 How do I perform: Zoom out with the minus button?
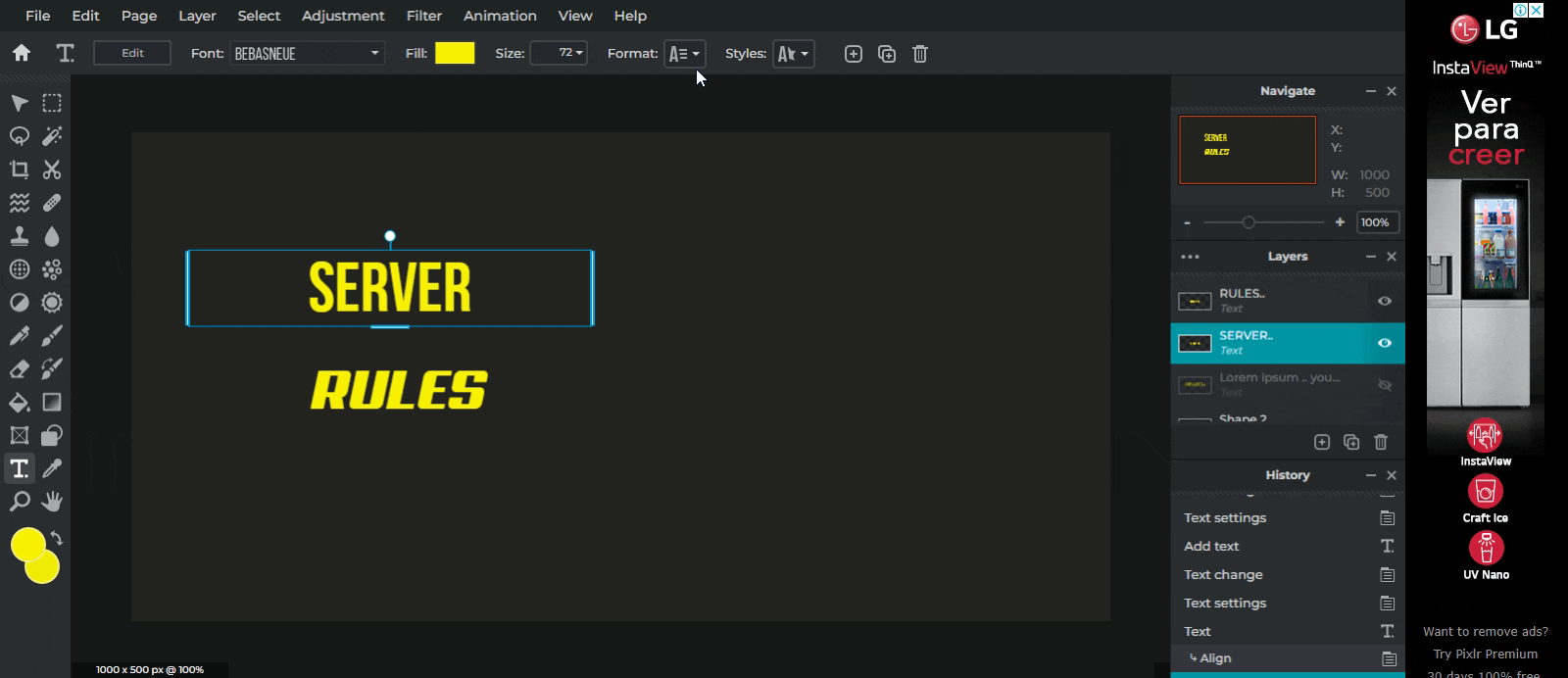[x=1187, y=222]
